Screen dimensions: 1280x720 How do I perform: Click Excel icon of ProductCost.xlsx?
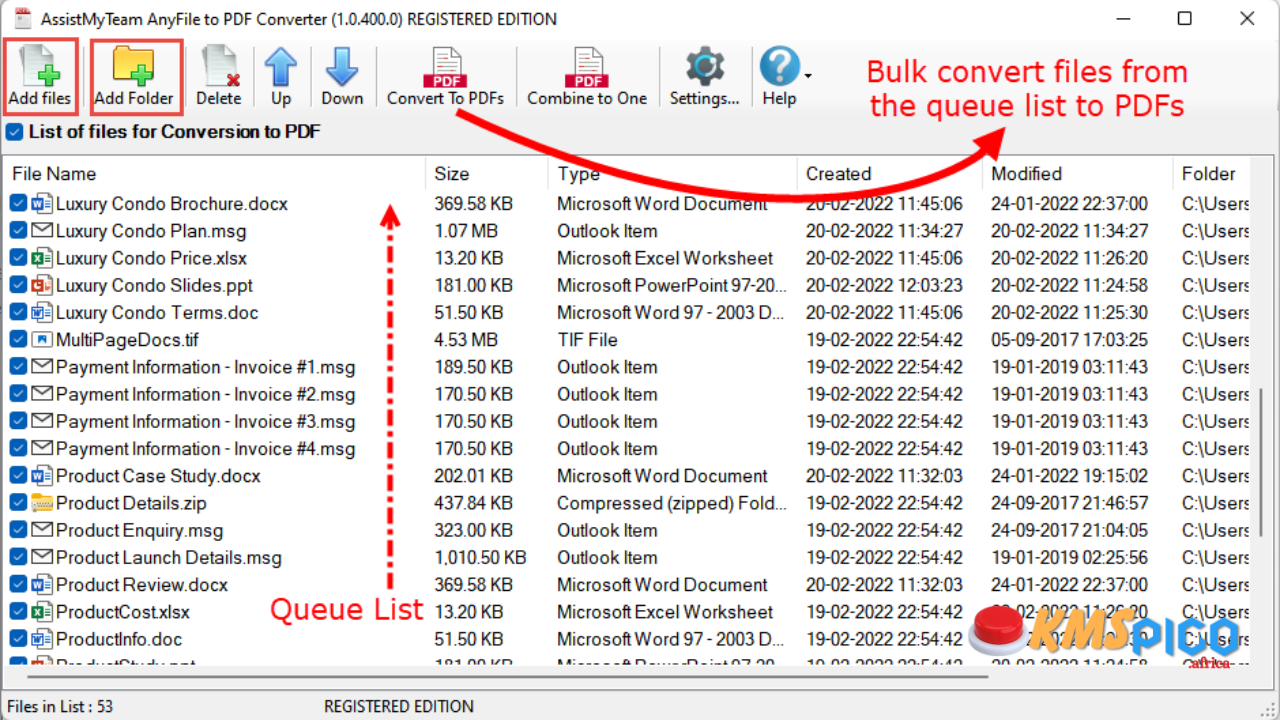(42, 612)
